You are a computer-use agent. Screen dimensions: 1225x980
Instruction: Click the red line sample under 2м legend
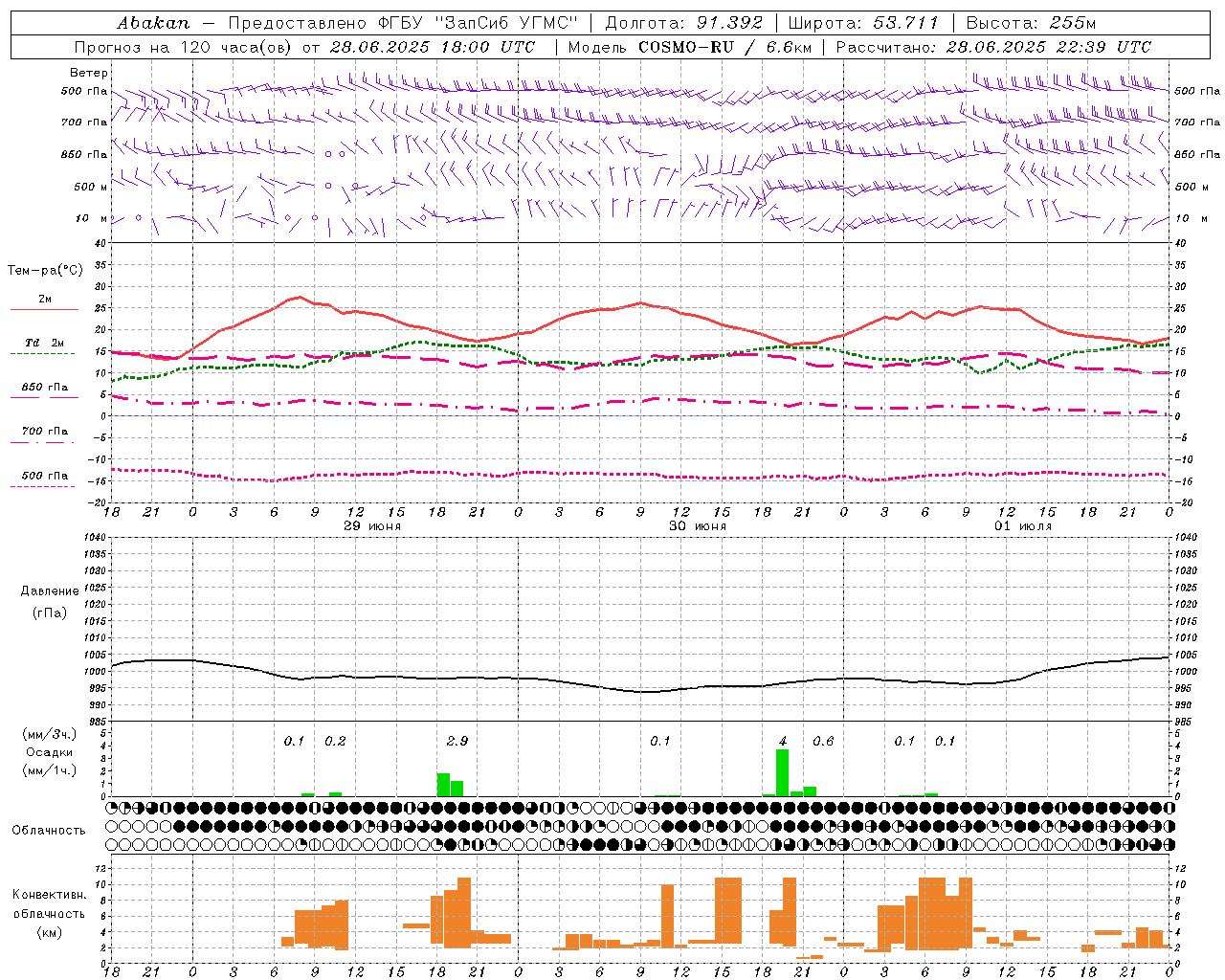44,310
